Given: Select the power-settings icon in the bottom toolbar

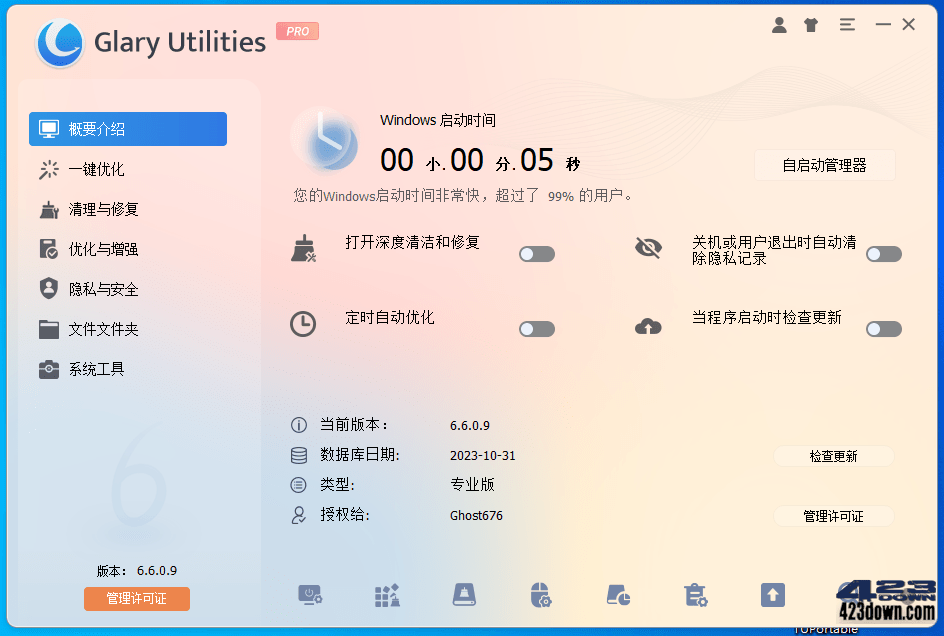Looking at the screenshot, I should 310,594.
